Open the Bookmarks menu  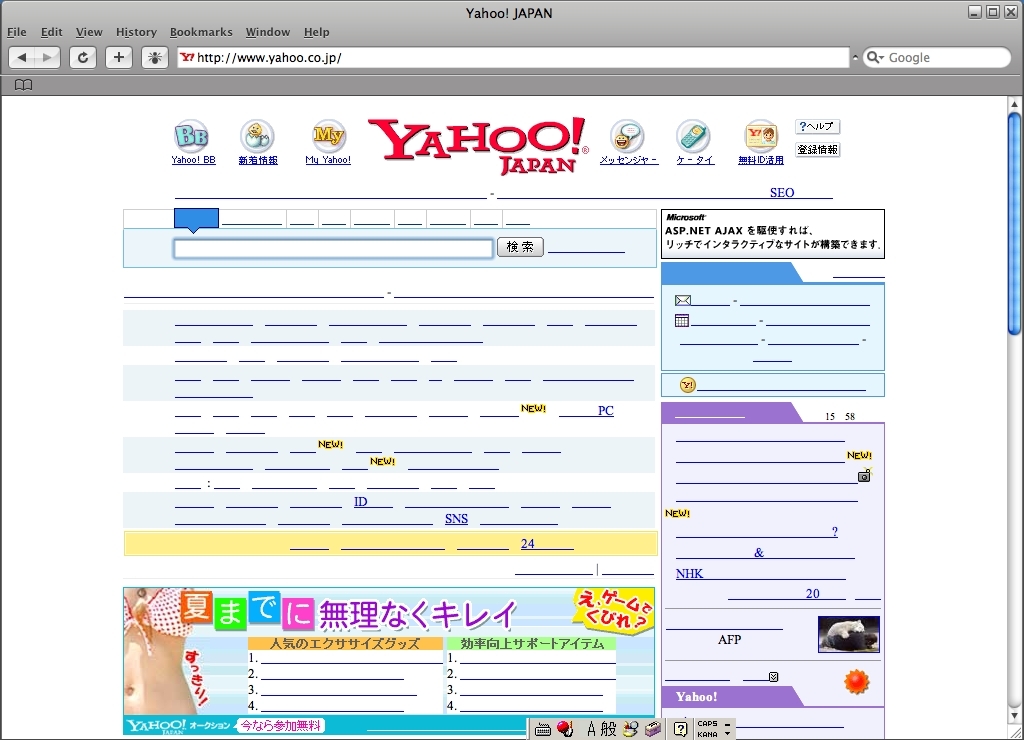click(x=201, y=32)
